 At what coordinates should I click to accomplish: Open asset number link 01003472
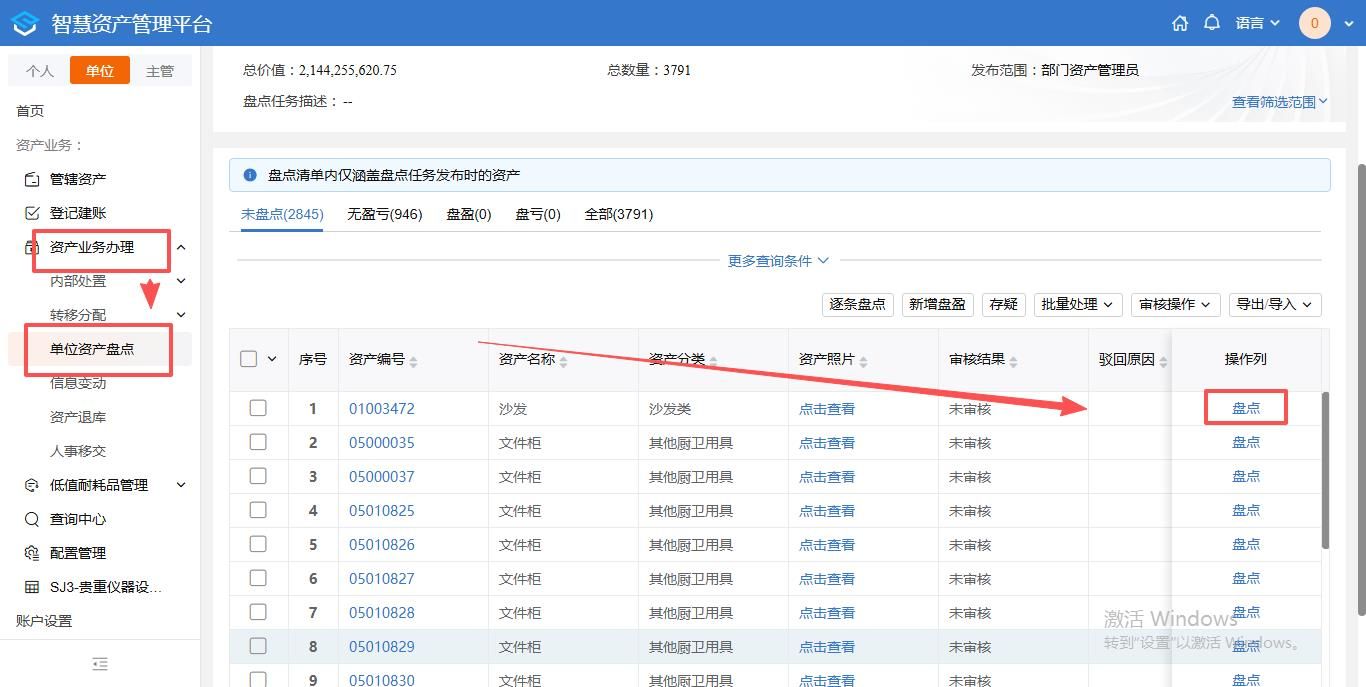point(381,409)
